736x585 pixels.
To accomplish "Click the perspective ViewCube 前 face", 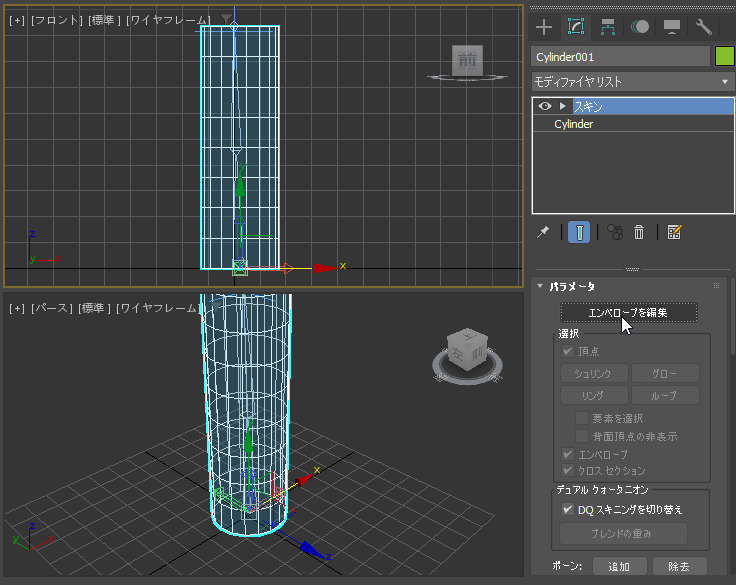I will pos(478,354).
